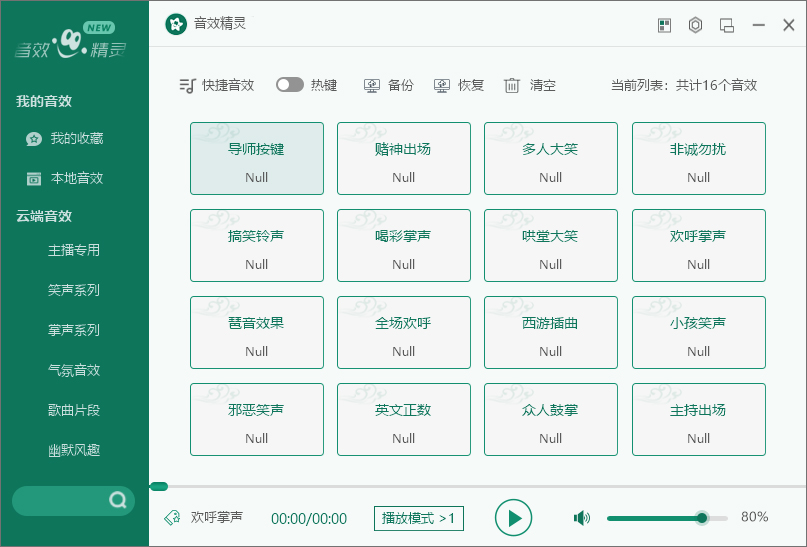Open the hexagon settings icon
This screenshot has height=547, width=807.
pyautogui.click(x=695, y=25)
